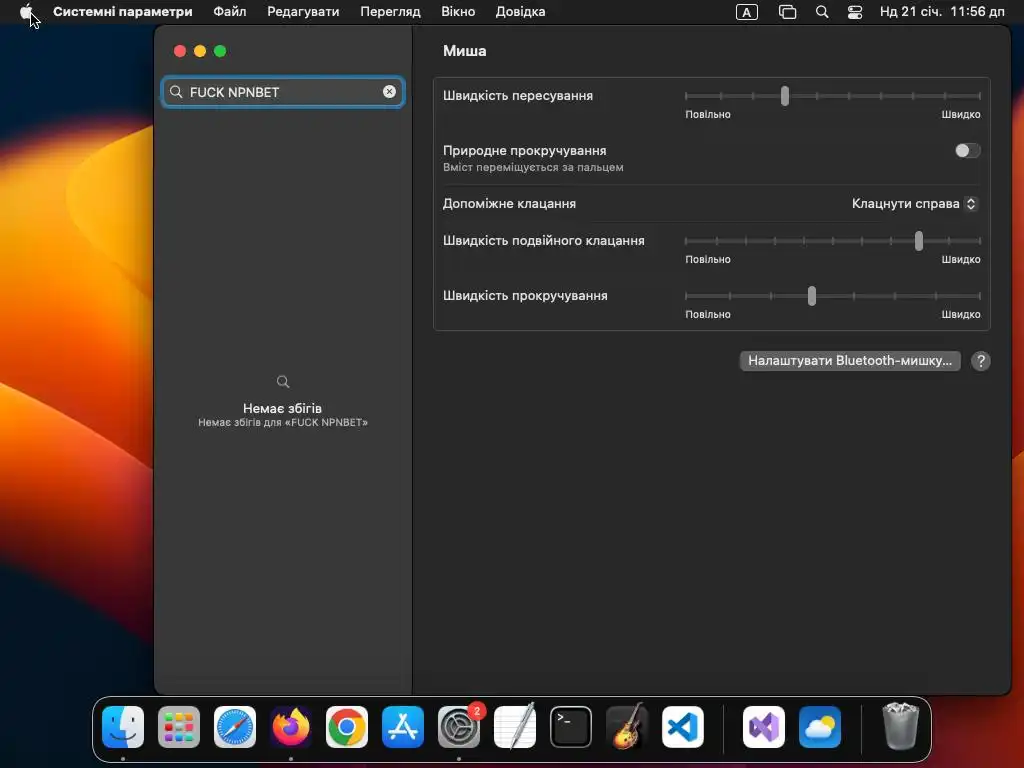
Task: Launch Firefox from the Dock
Action: point(291,727)
